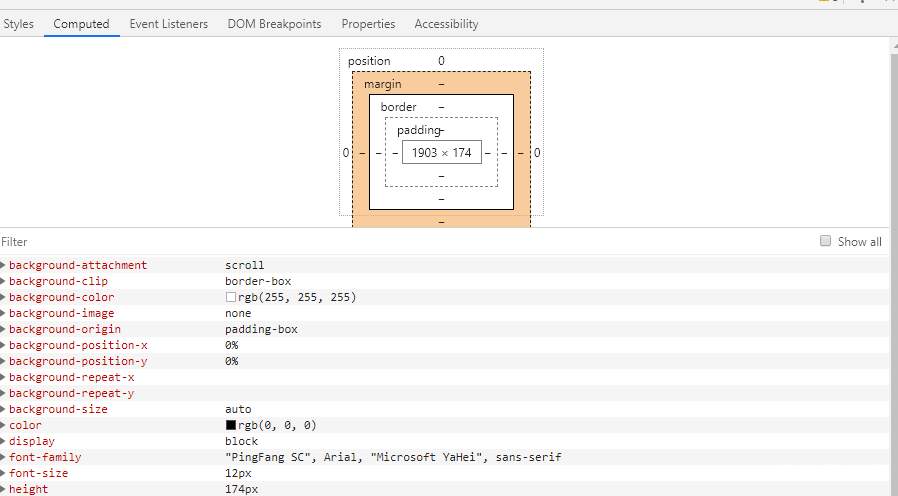Click the padding label in box model
898x496 pixels.
tap(416, 130)
